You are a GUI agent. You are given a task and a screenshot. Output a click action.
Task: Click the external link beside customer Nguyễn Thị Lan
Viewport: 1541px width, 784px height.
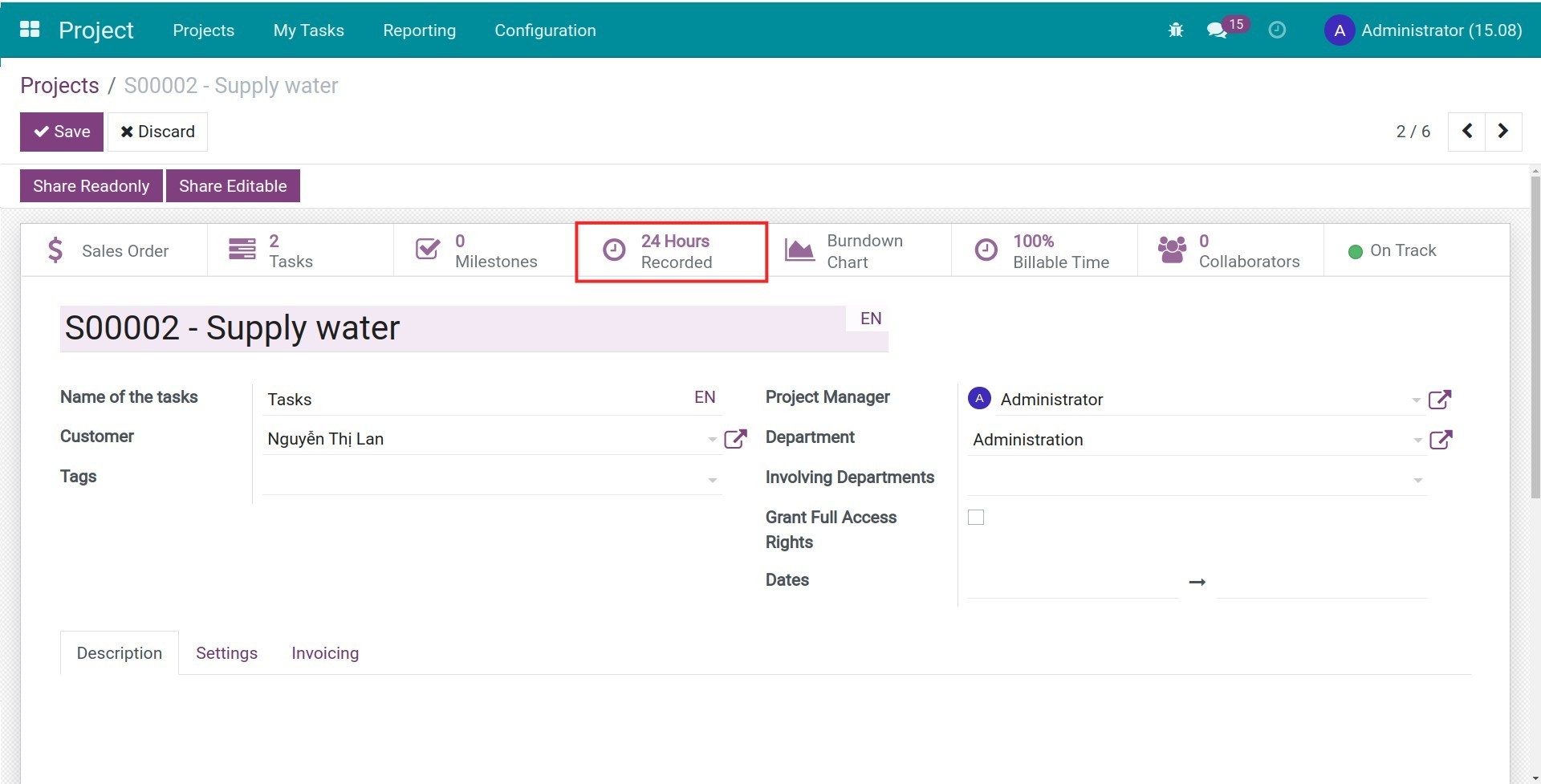coord(735,438)
